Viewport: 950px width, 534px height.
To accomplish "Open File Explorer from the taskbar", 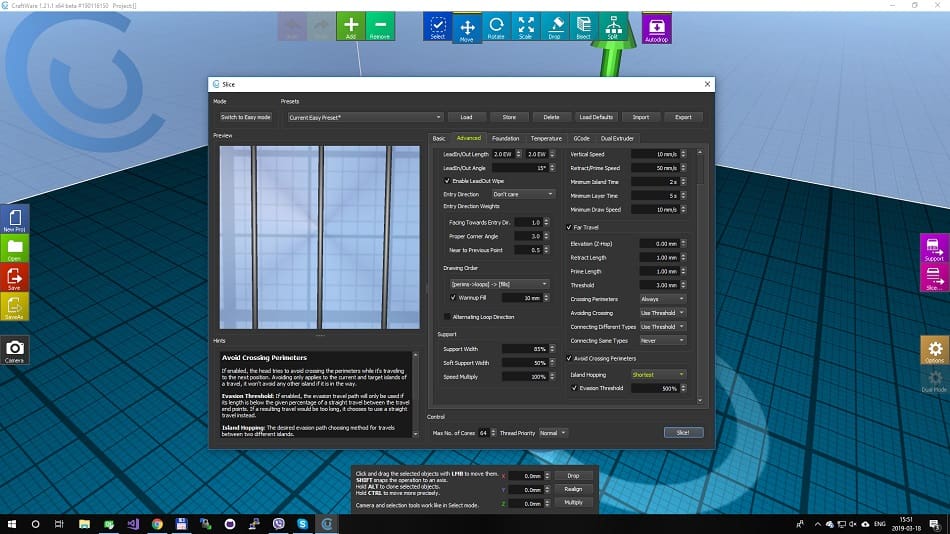I will 84,524.
